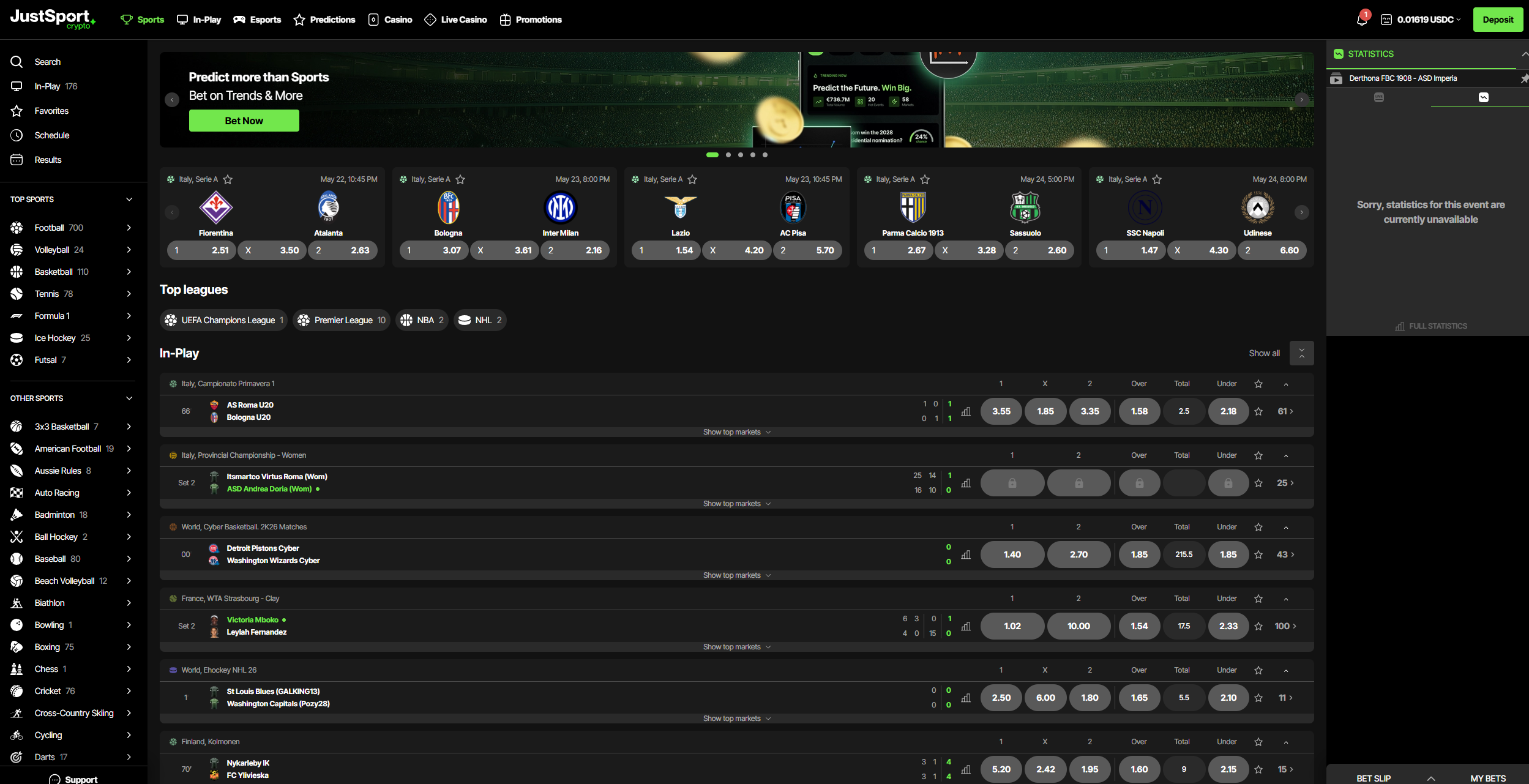Image resolution: width=1529 pixels, height=784 pixels.
Task: Advance banner with the next arrow
Action: coord(1301,100)
